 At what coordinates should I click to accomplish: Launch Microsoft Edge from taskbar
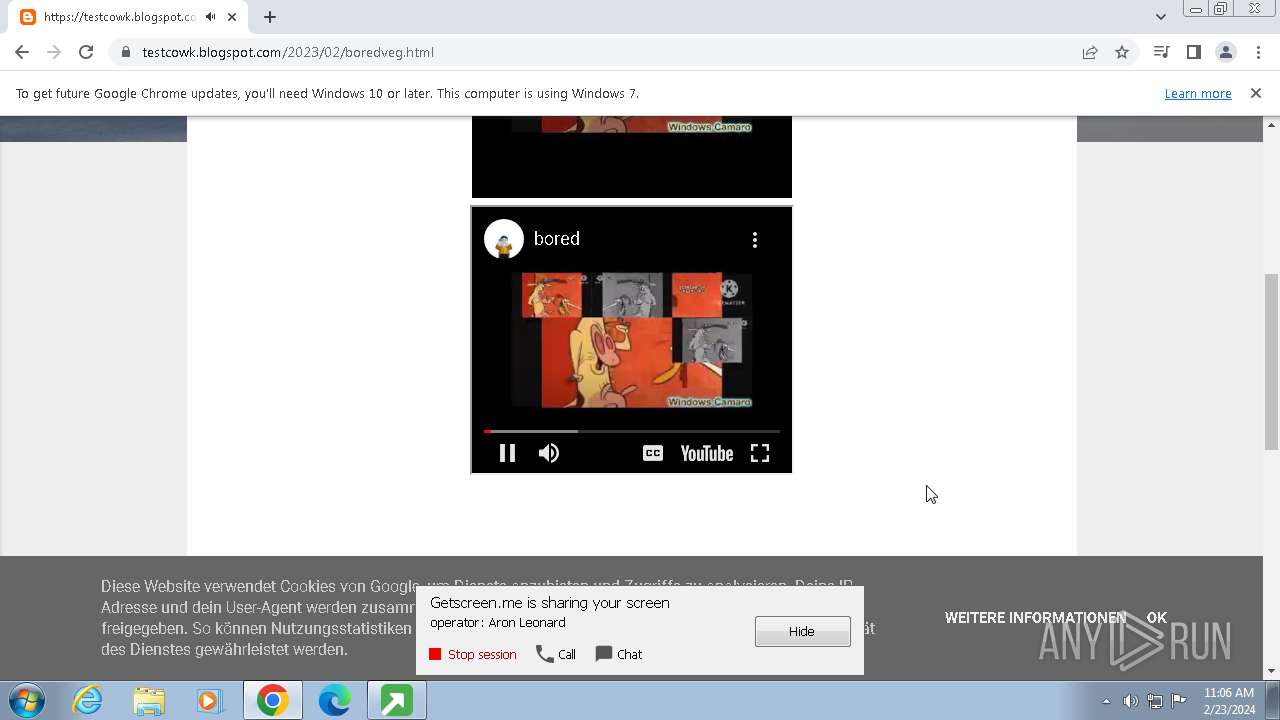(x=334, y=701)
